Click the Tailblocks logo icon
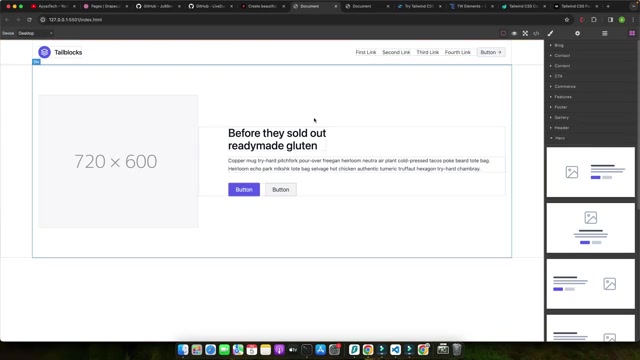The width and height of the screenshot is (640, 360). point(44,52)
